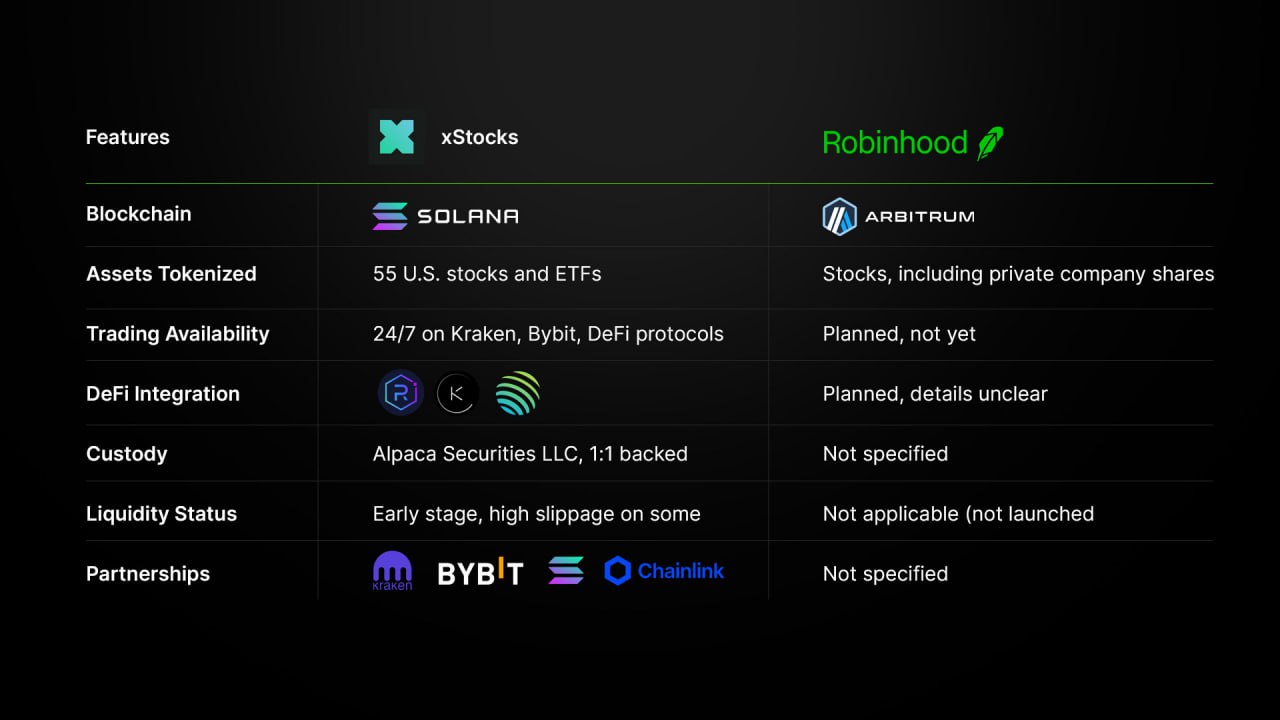1280x720 pixels.
Task: Click the Robinhood feather icon
Action: click(x=990, y=143)
